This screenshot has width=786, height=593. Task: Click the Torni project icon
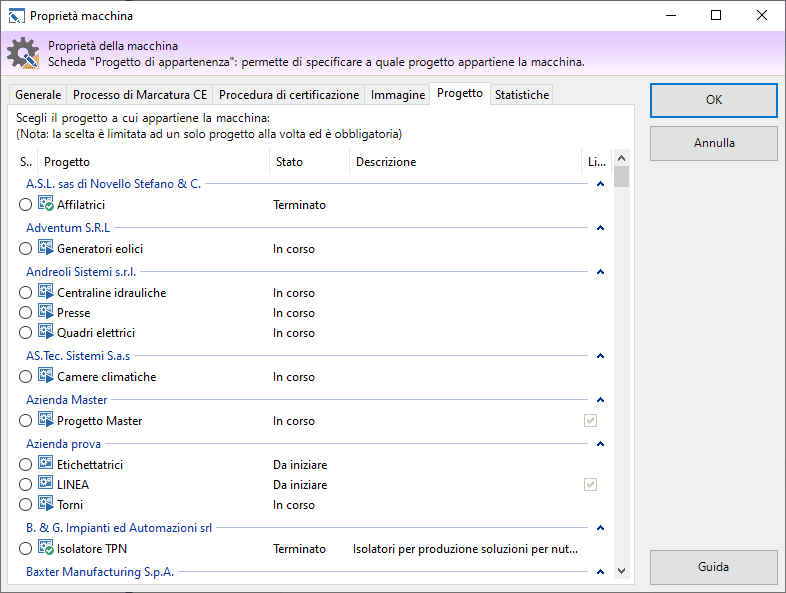[45, 505]
